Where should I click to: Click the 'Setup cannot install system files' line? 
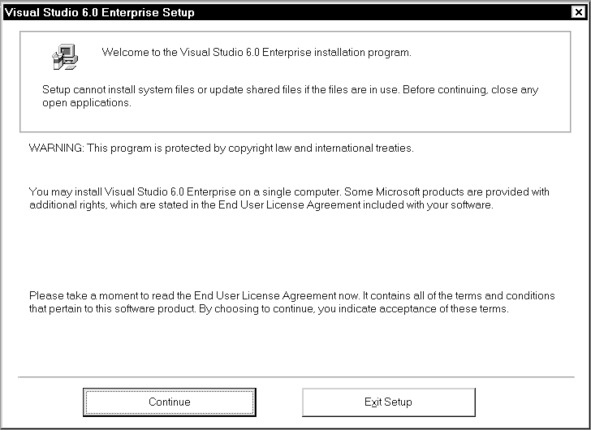[290, 90]
